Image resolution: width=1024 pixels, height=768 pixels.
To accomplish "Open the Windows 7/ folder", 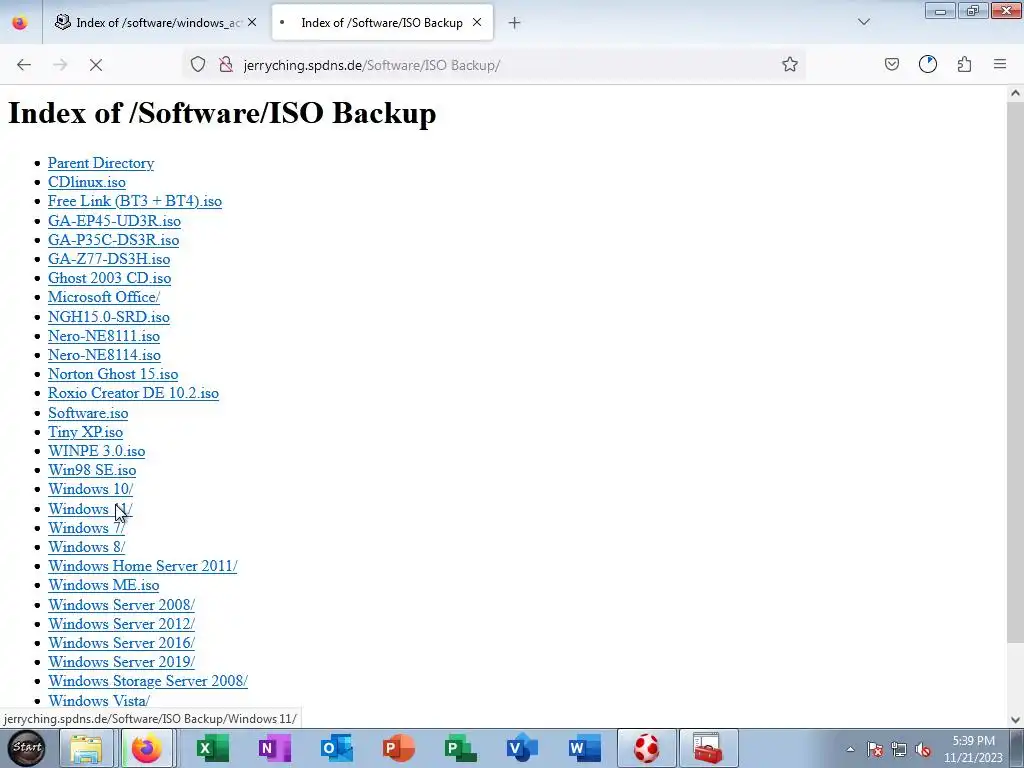I will (x=86, y=528).
